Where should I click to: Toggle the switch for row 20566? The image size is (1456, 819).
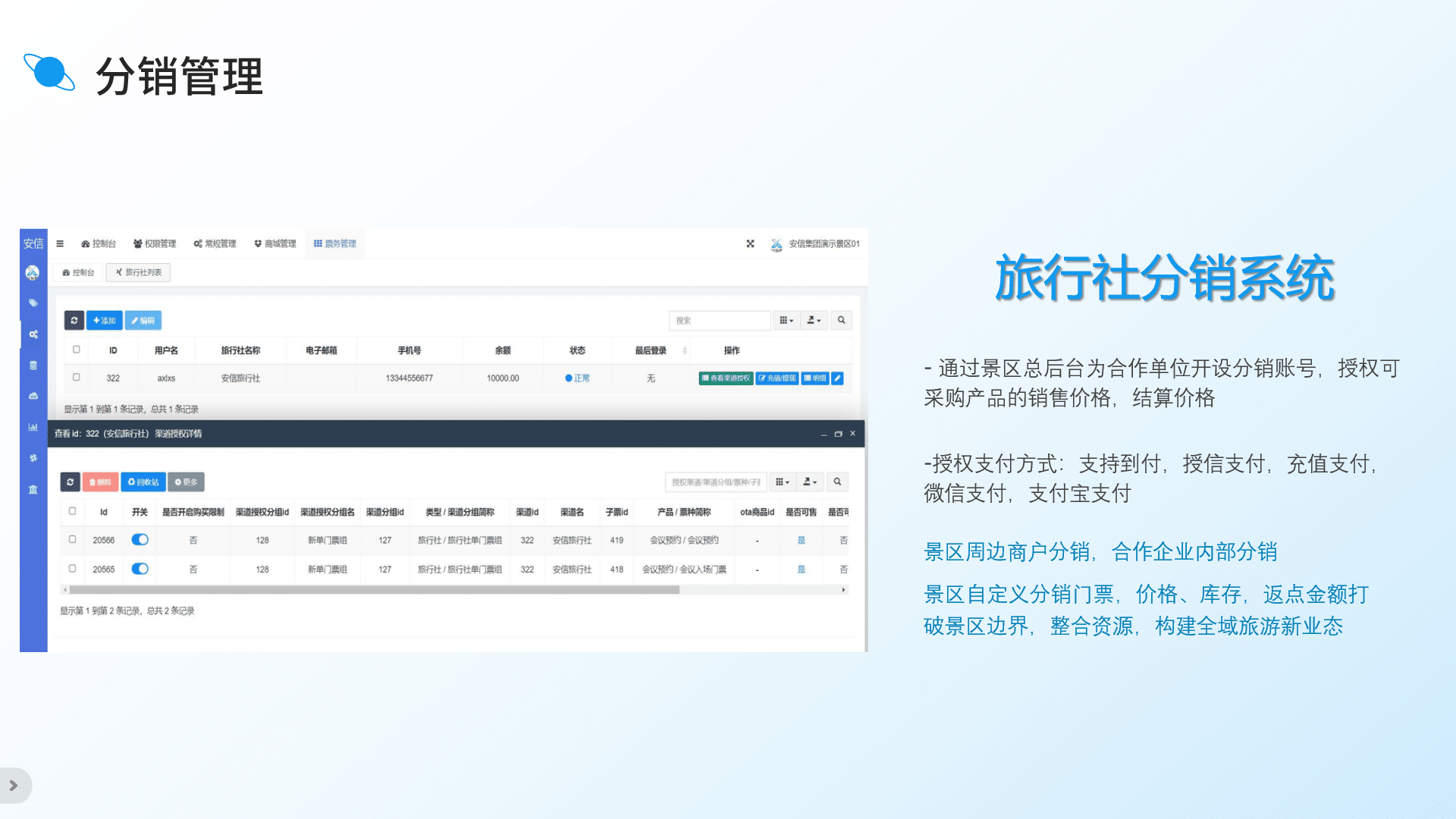(140, 540)
